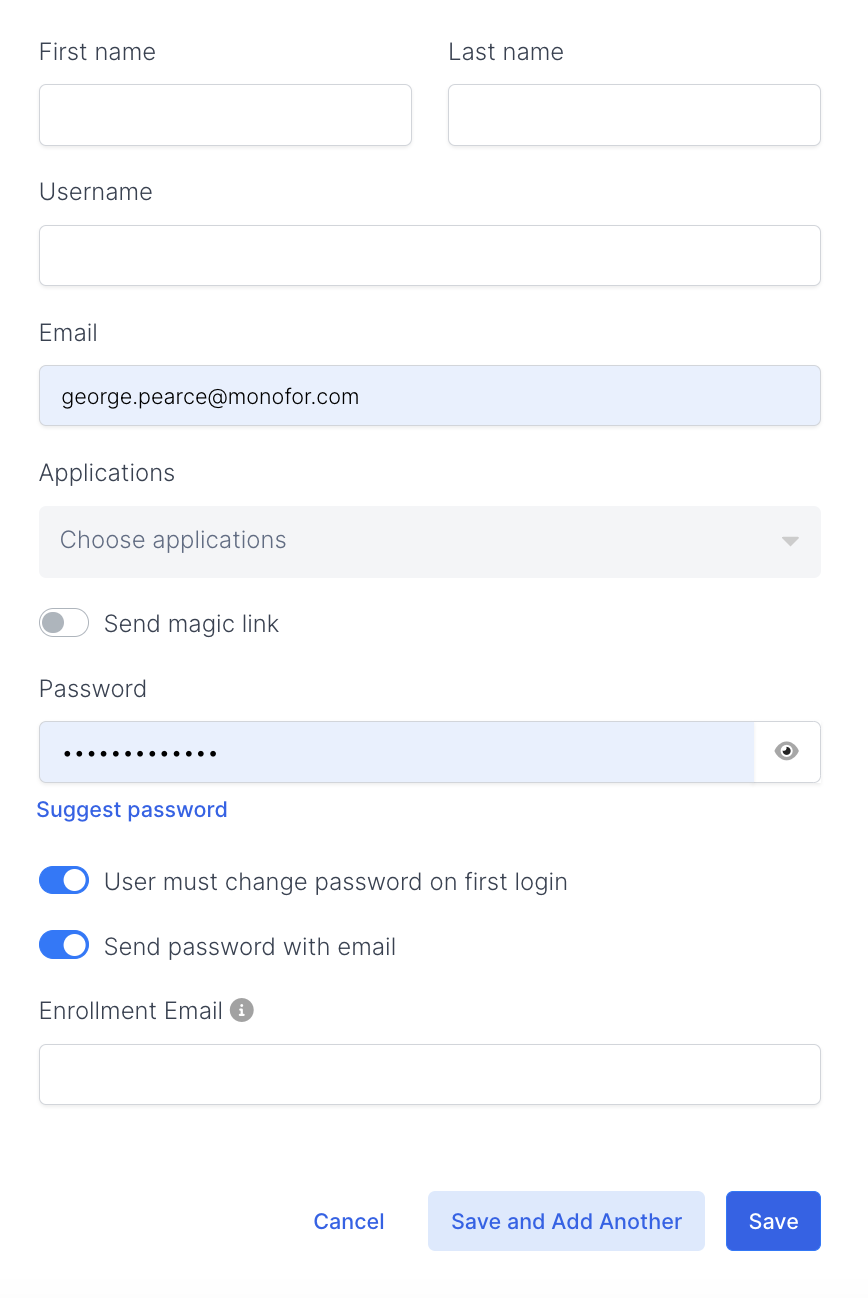868x1298 pixels.
Task: Click the Applications dropdown arrow
Action: (790, 541)
